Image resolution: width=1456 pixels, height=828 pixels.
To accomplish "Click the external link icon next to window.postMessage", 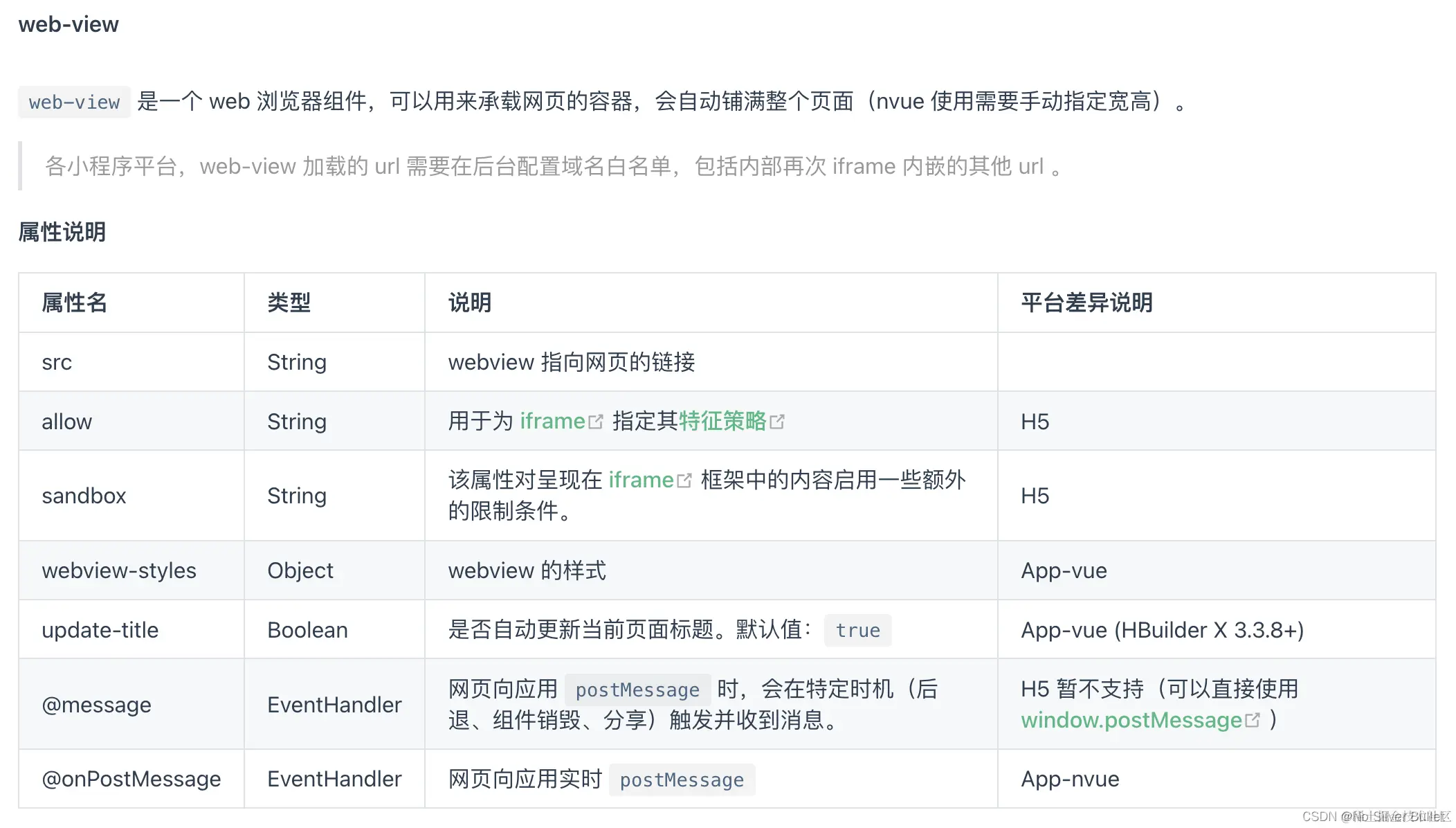I will tap(1253, 720).
